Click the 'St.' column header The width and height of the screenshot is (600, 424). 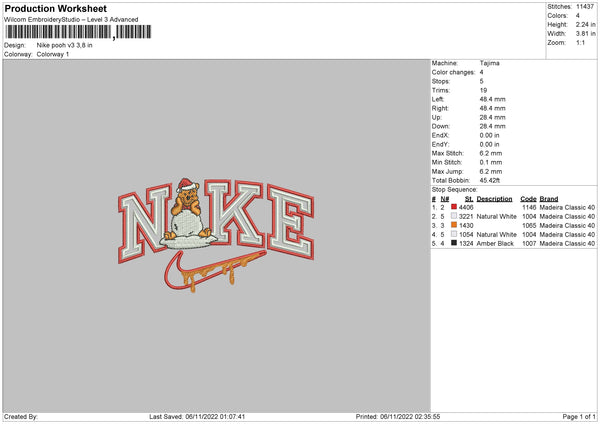(469, 199)
